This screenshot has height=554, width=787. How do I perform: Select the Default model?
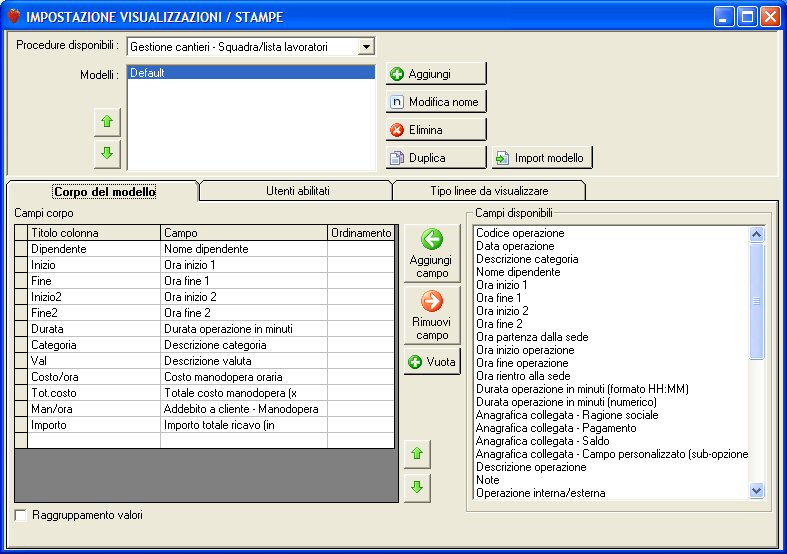click(251, 72)
